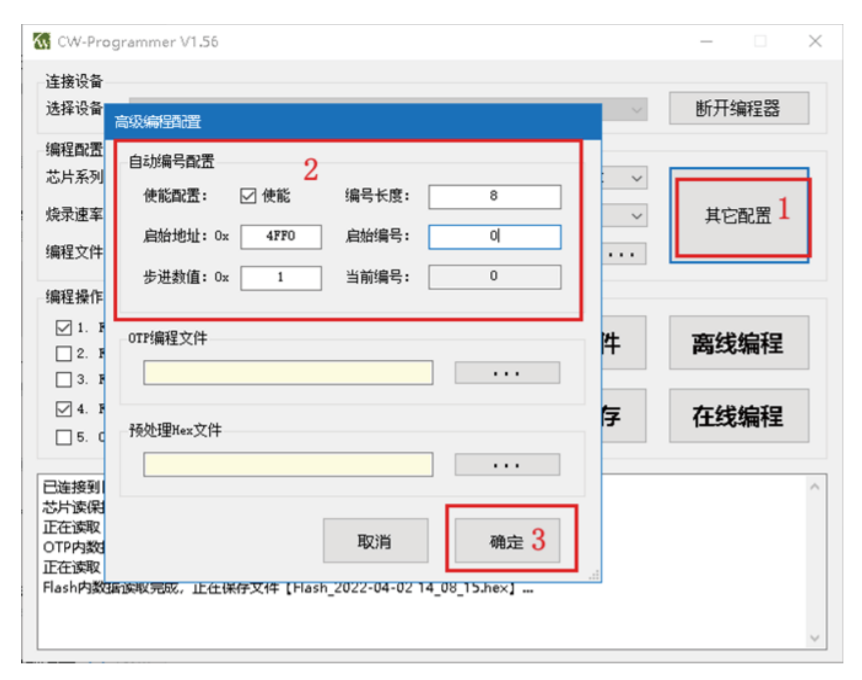This screenshot has height=680, width=862.
Task: Click the 高级编程配置 dialog title bar
Action: pos(353,121)
